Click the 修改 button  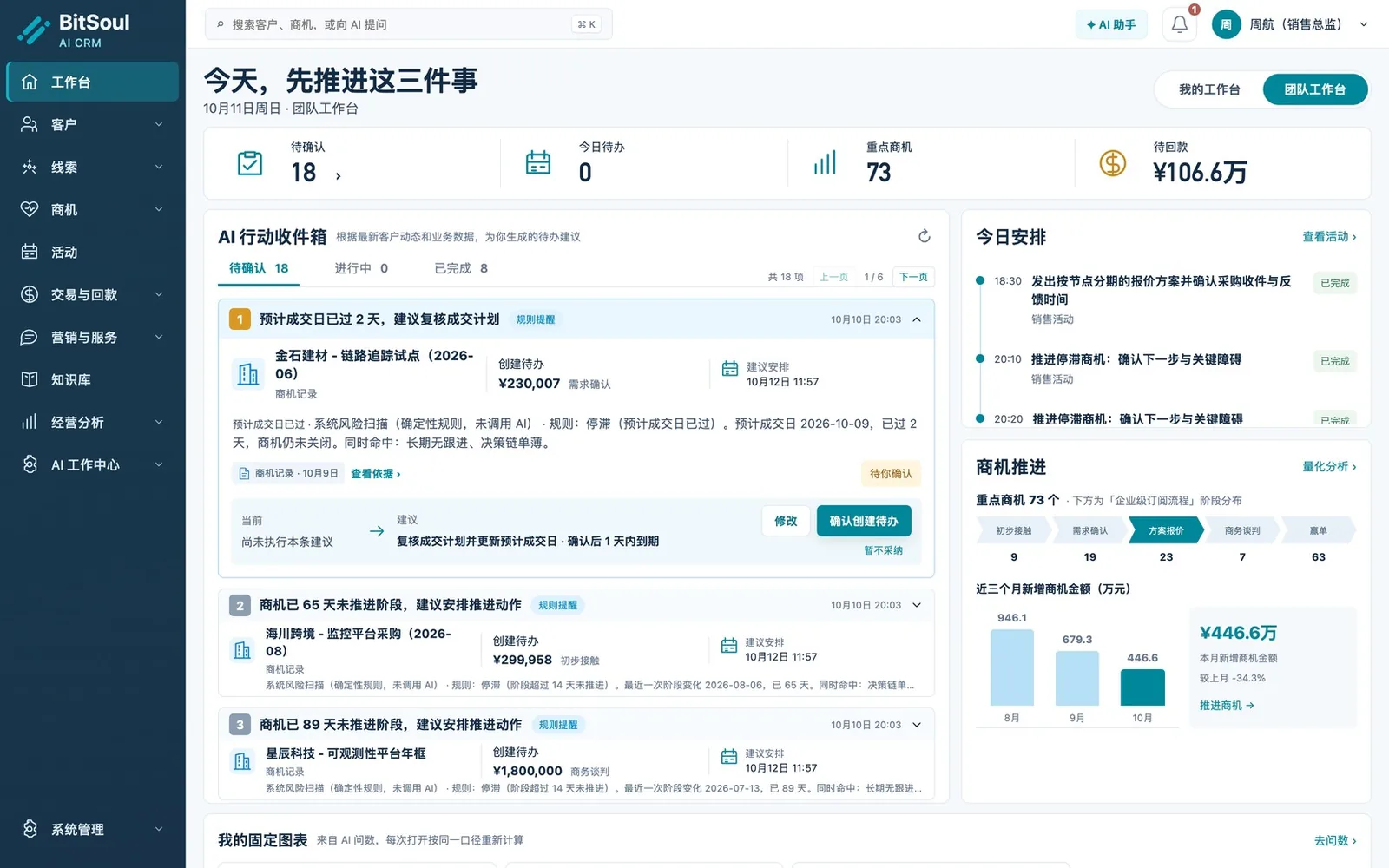[x=786, y=521]
